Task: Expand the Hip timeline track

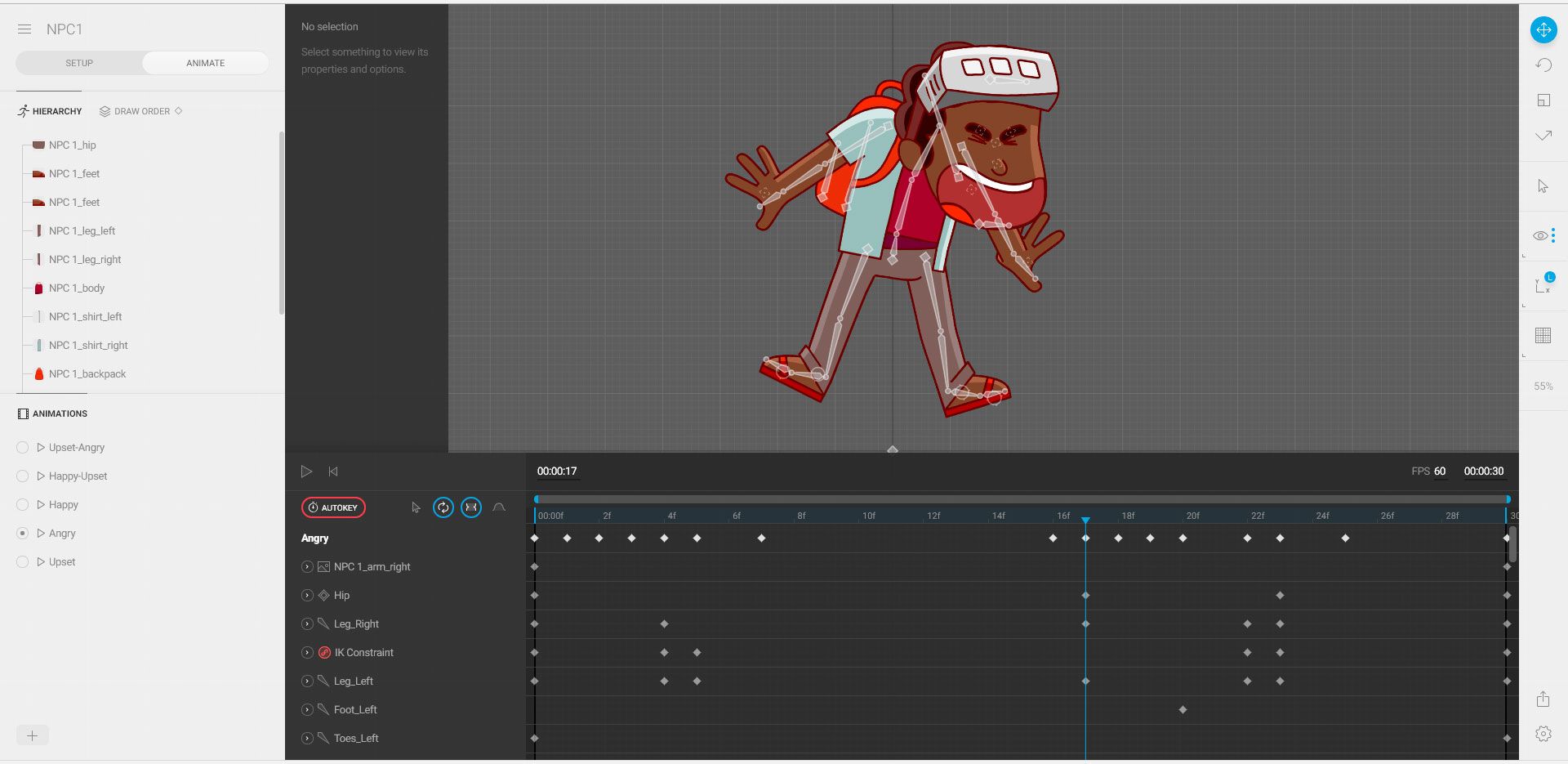Action: pyautogui.click(x=307, y=596)
